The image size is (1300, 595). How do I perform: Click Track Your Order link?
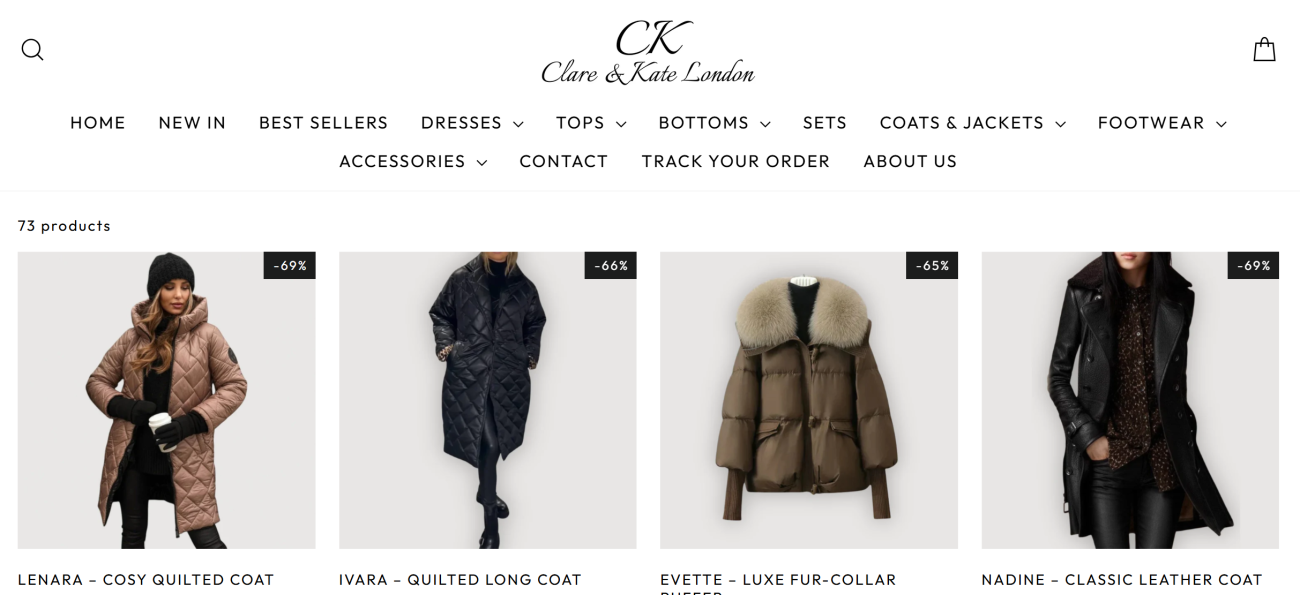pyautogui.click(x=736, y=161)
